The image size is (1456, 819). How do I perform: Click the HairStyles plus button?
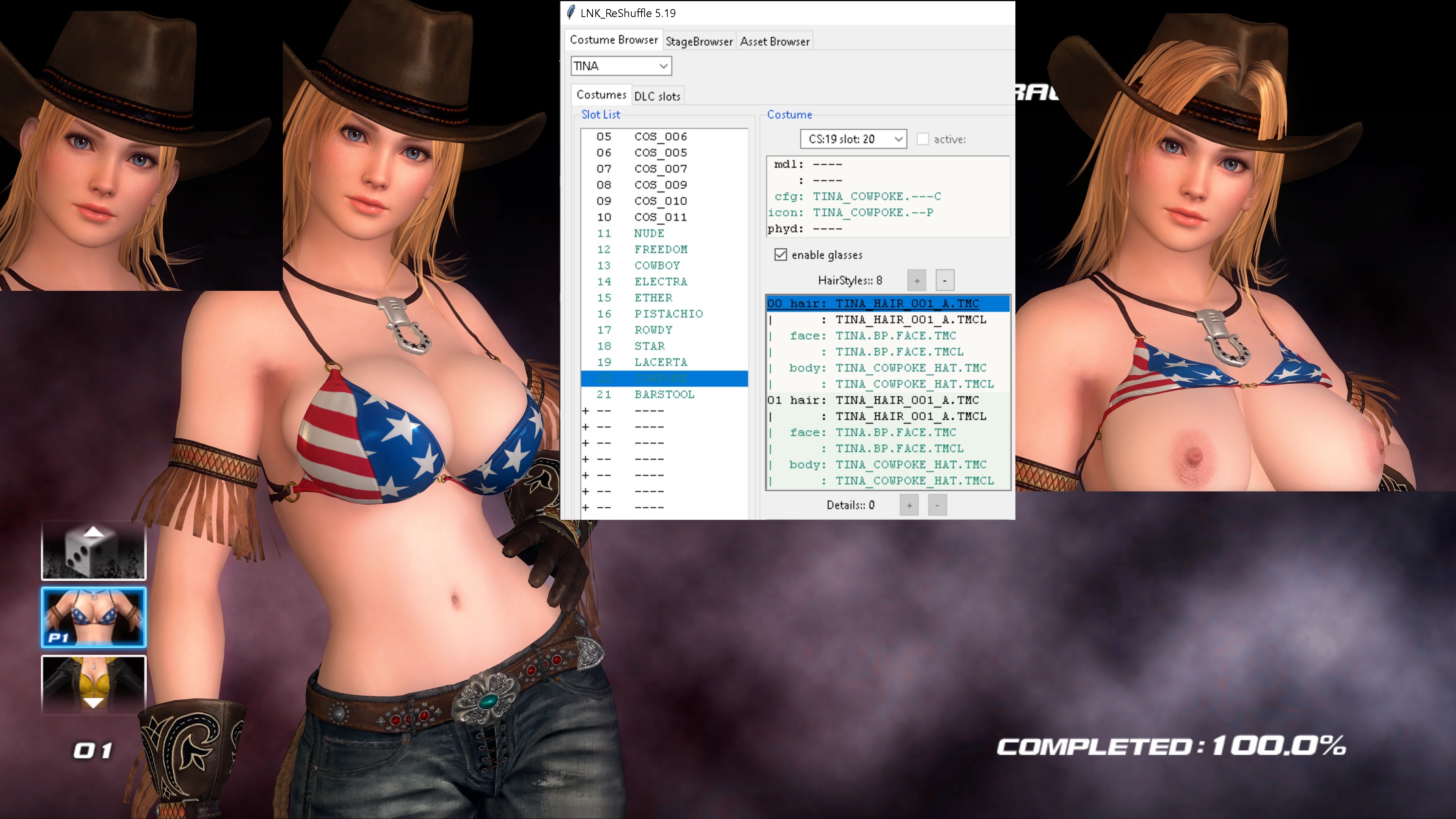click(x=916, y=280)
